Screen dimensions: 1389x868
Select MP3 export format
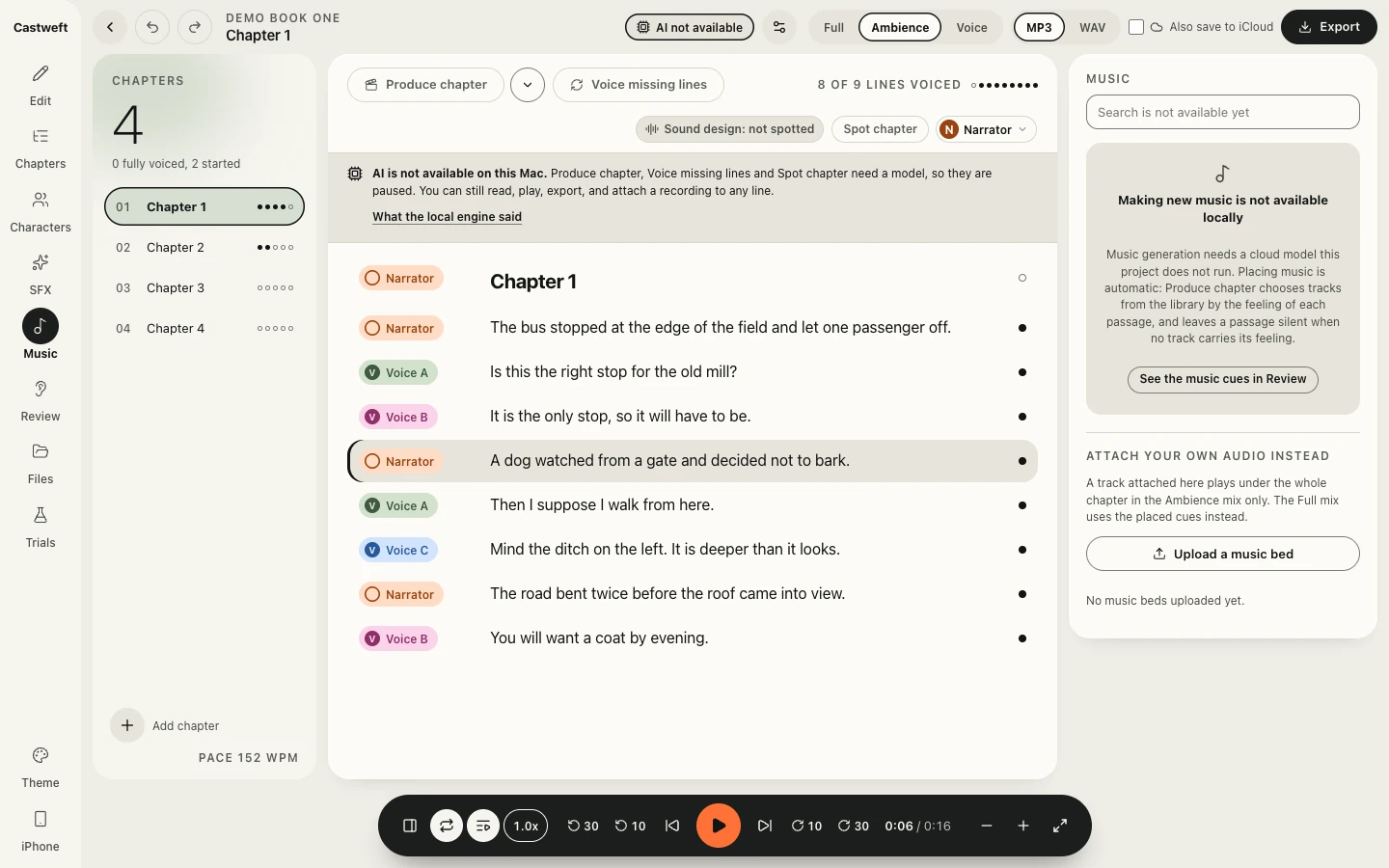1039,27
